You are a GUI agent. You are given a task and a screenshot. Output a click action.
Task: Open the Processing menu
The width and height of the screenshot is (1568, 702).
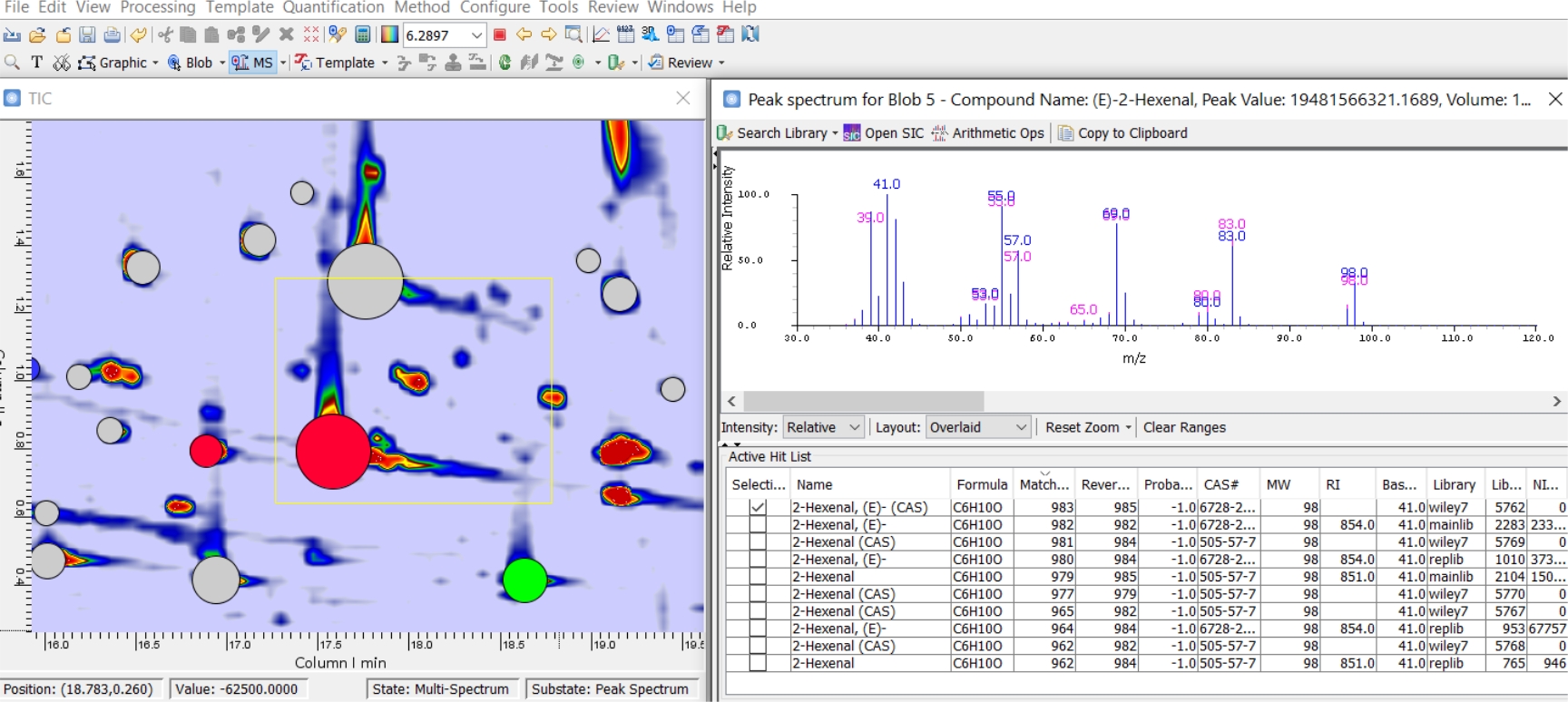click(158, 7)
